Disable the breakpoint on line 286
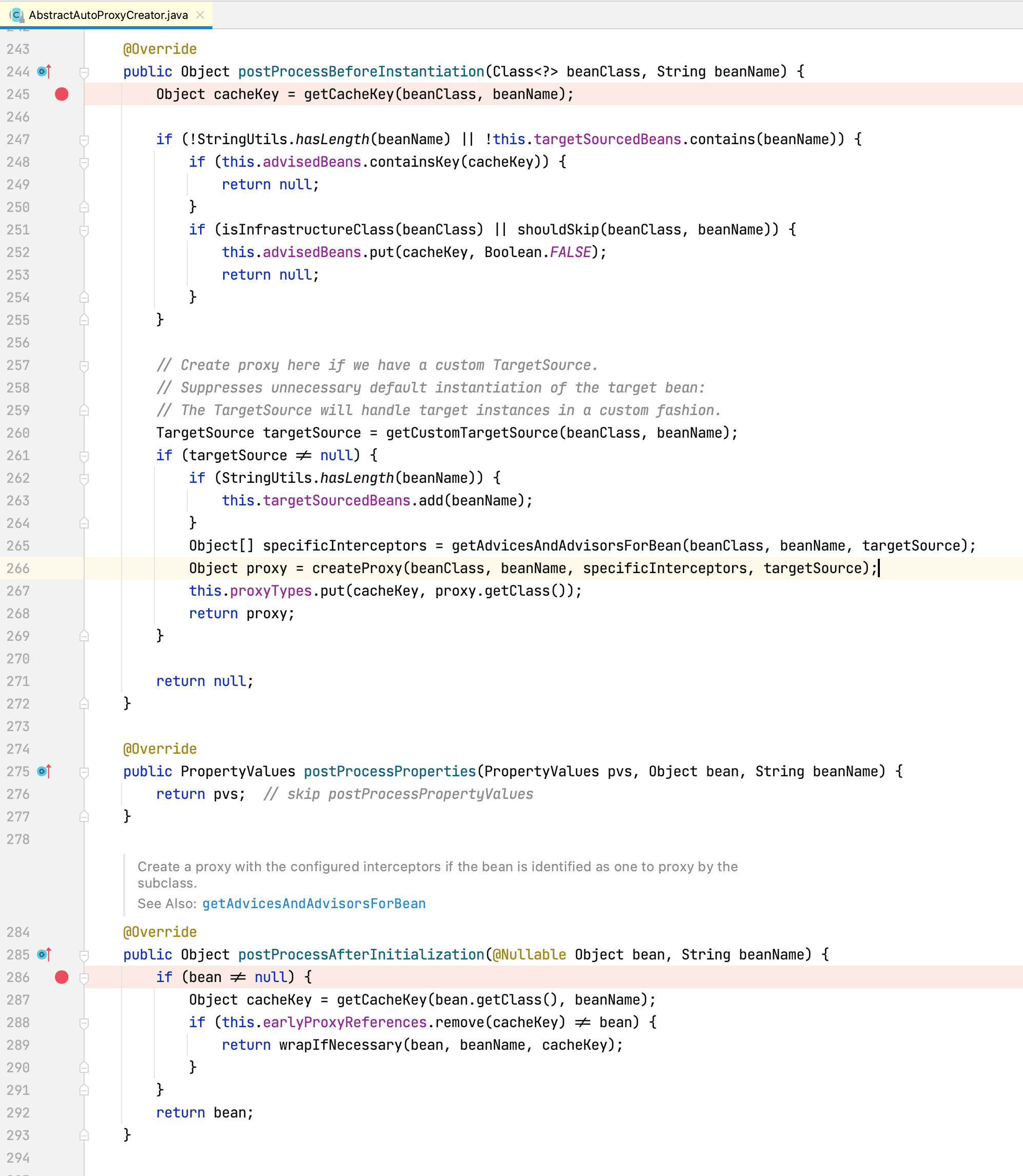The height and width of the screenshot is (1176, 1023). [62, 977]
